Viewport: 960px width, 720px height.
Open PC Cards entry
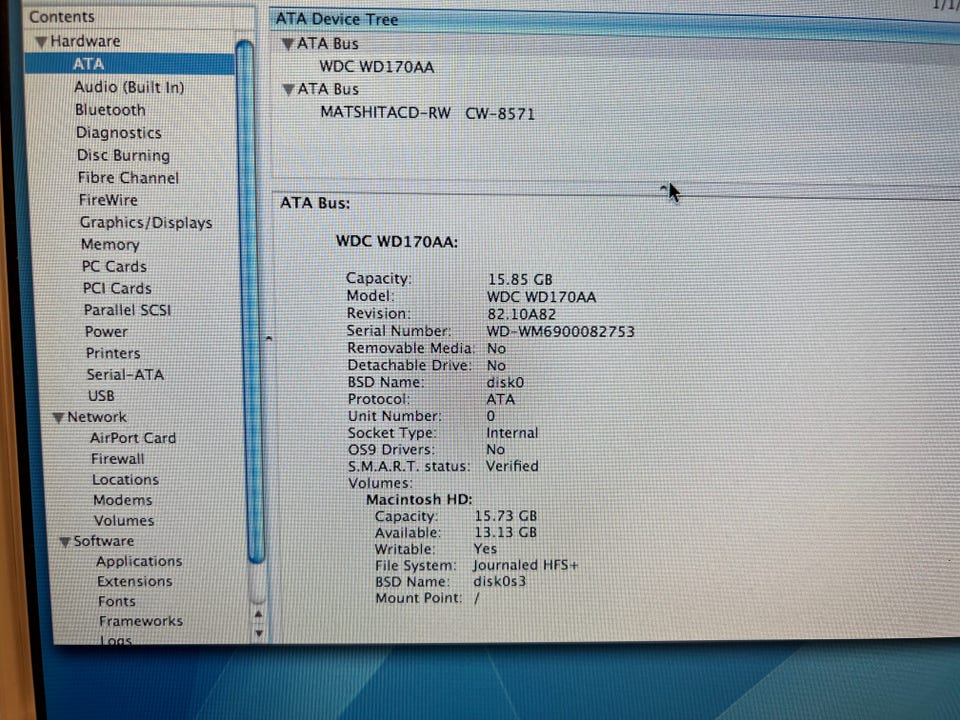pos(114,266)
